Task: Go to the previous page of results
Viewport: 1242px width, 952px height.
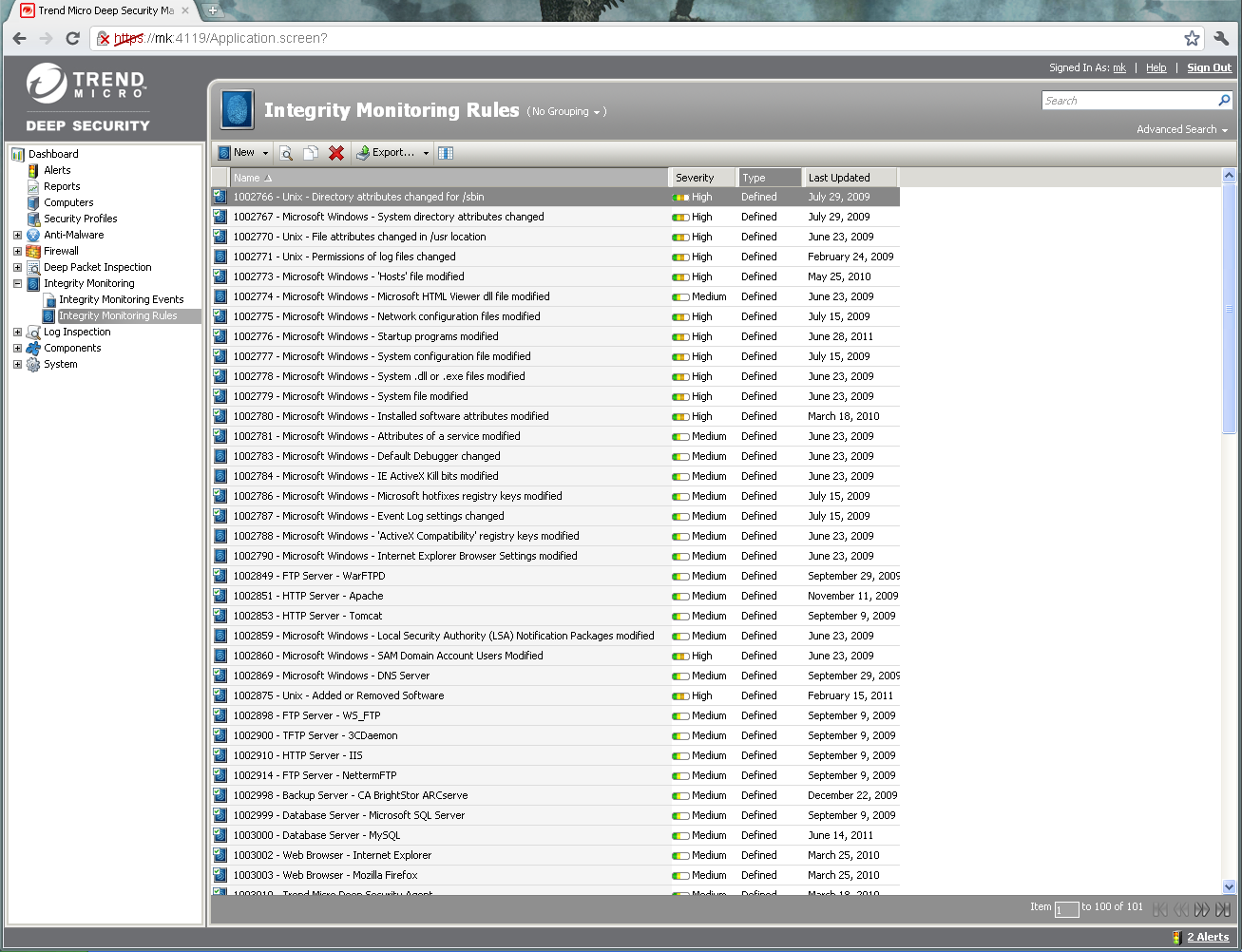Action: click(1181, 909)
